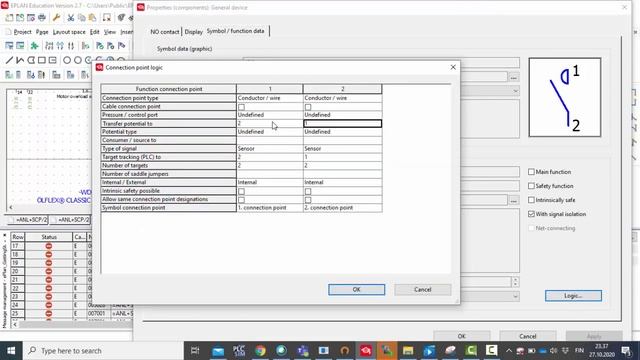Switch to the NO contact tab

pyautogui.click(x=164, y=31)
